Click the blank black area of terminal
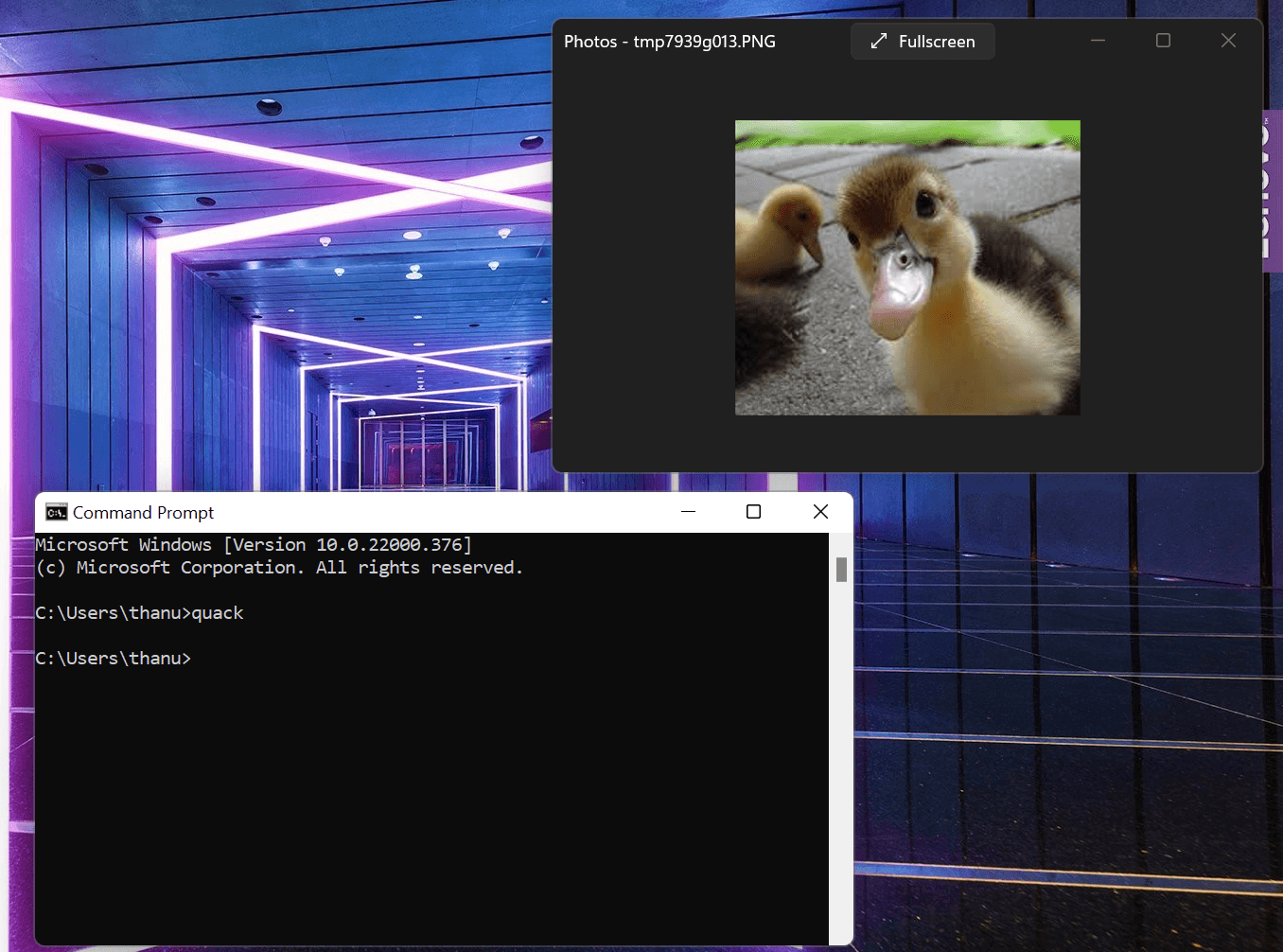The image size is (1283, 952). (x=426, y=804)
